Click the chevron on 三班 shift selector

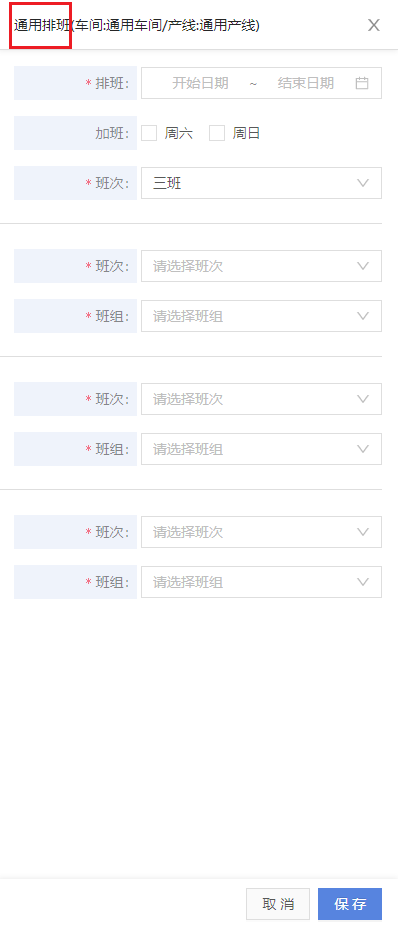point(363,183)
